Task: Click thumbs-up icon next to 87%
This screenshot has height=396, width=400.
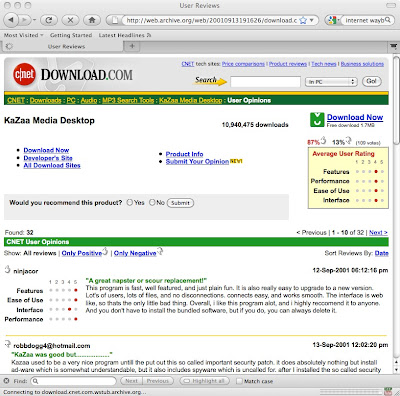Action: [x=323, y=140]
